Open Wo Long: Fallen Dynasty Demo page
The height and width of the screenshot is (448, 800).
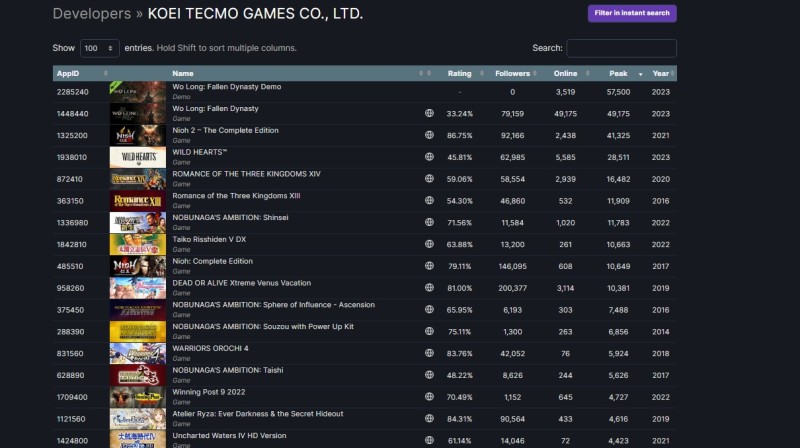227,87
